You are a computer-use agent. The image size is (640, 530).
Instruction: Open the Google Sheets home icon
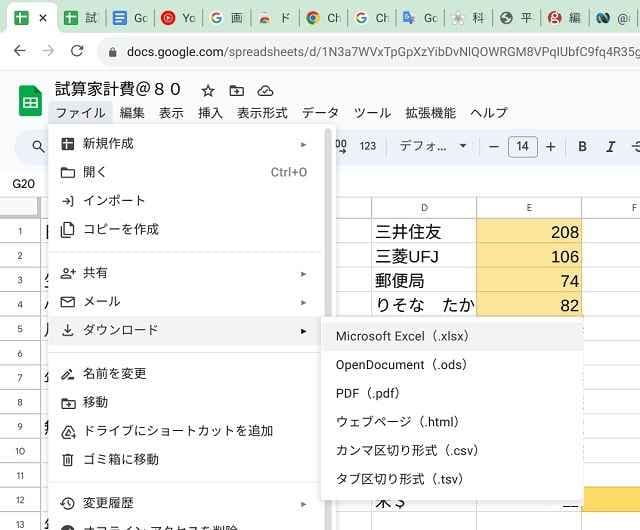click(x=30, y=101)
